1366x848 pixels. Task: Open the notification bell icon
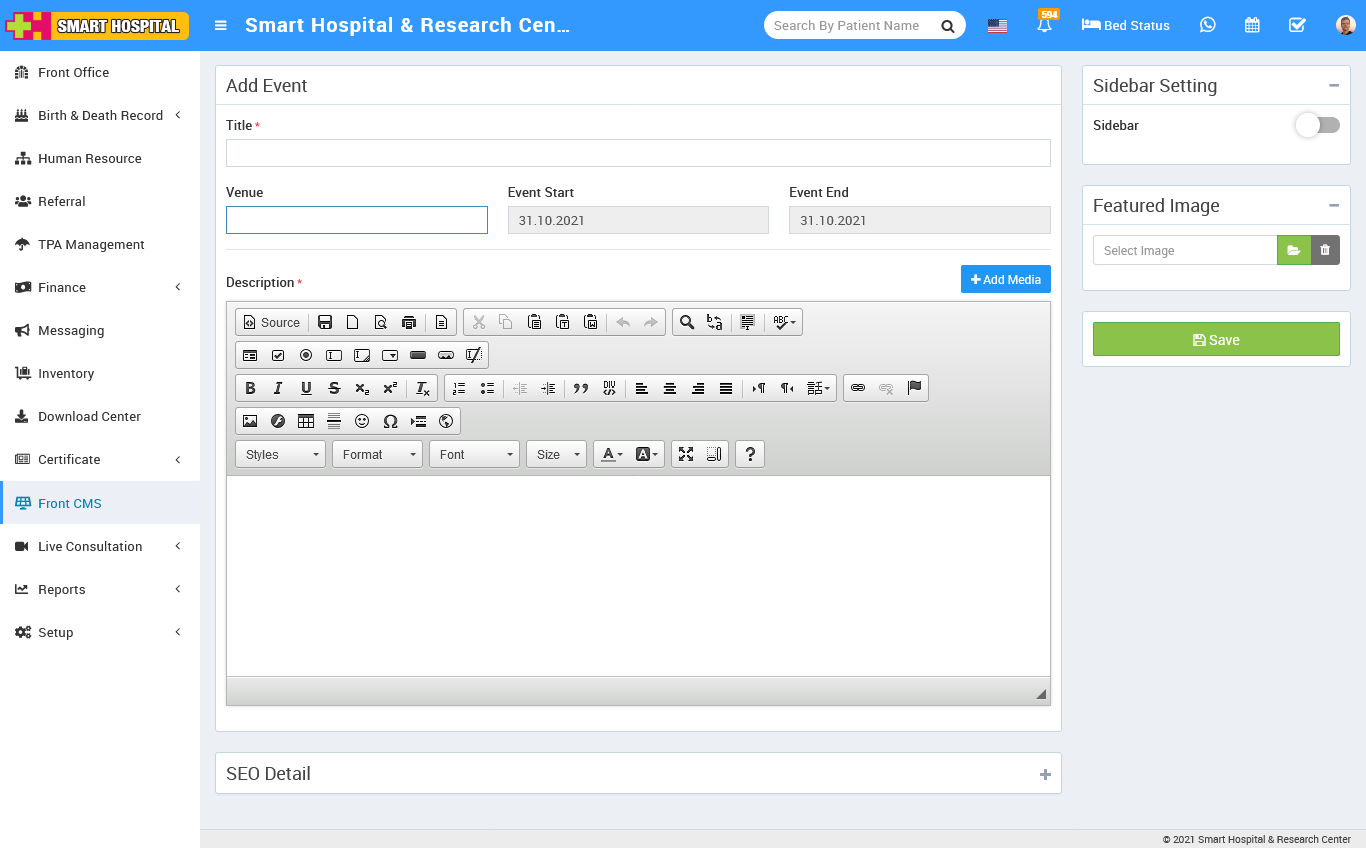tap(1045, 26)
